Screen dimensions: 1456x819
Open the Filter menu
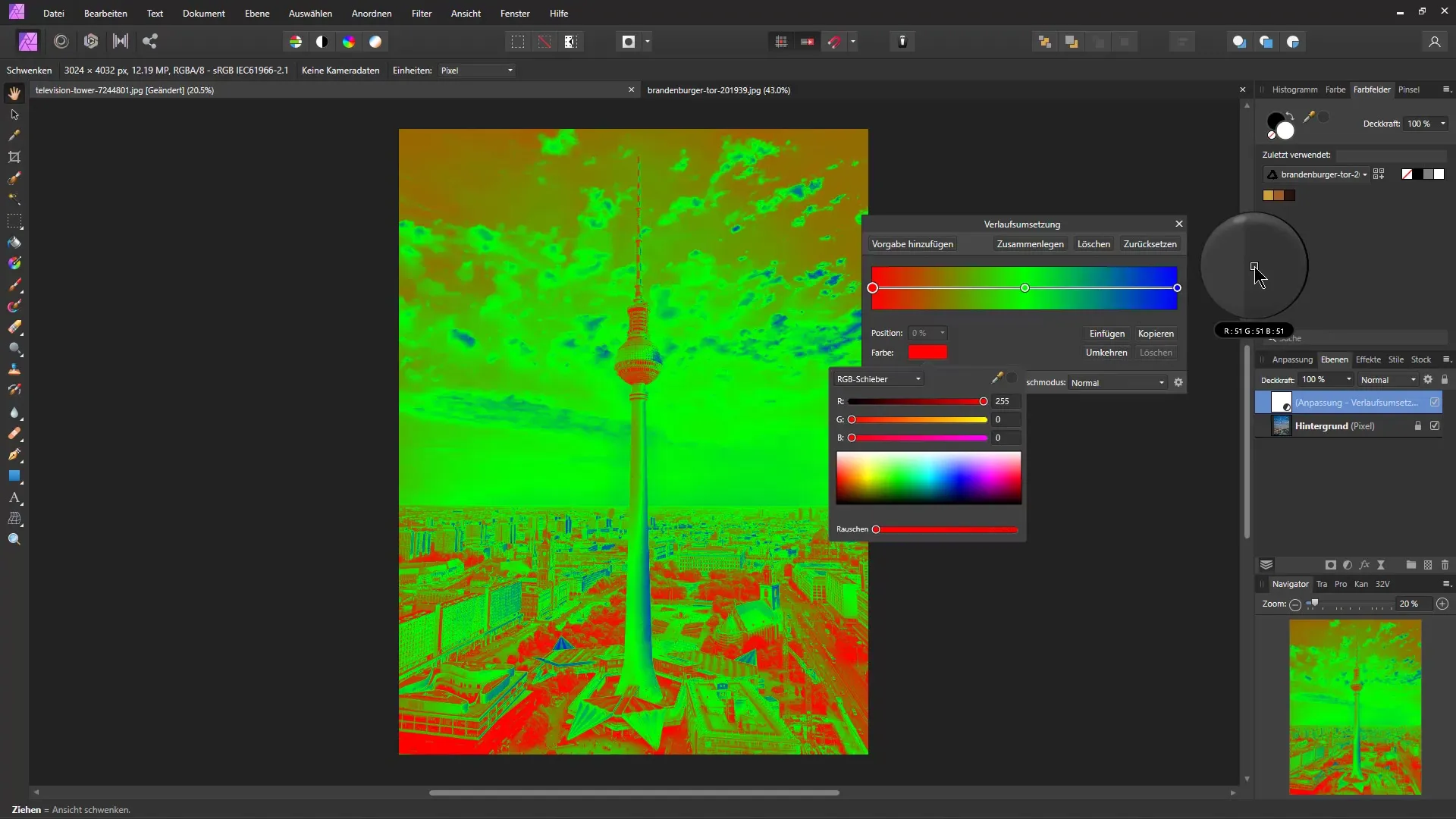(422, 13)
